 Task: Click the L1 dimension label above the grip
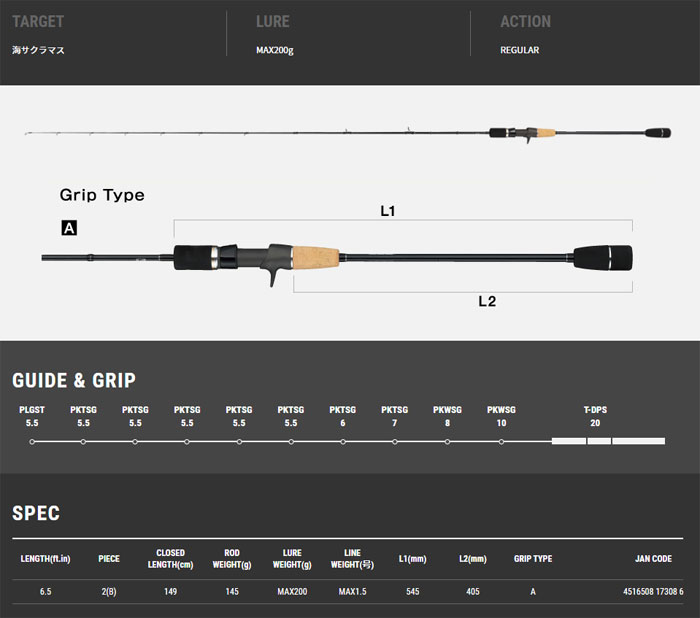pyautogui.click(x=388, y=211)
